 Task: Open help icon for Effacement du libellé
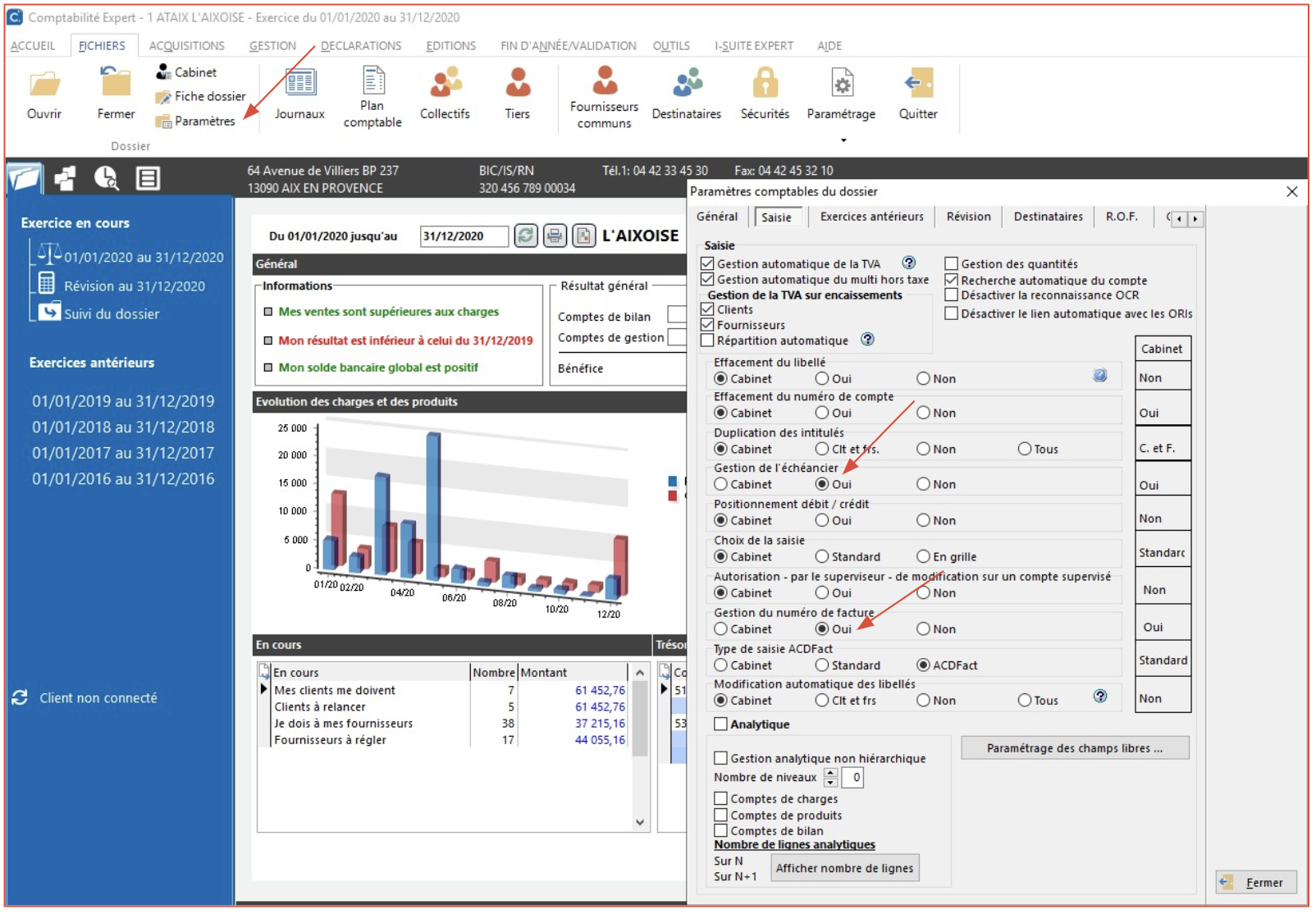click(1100, 375)
